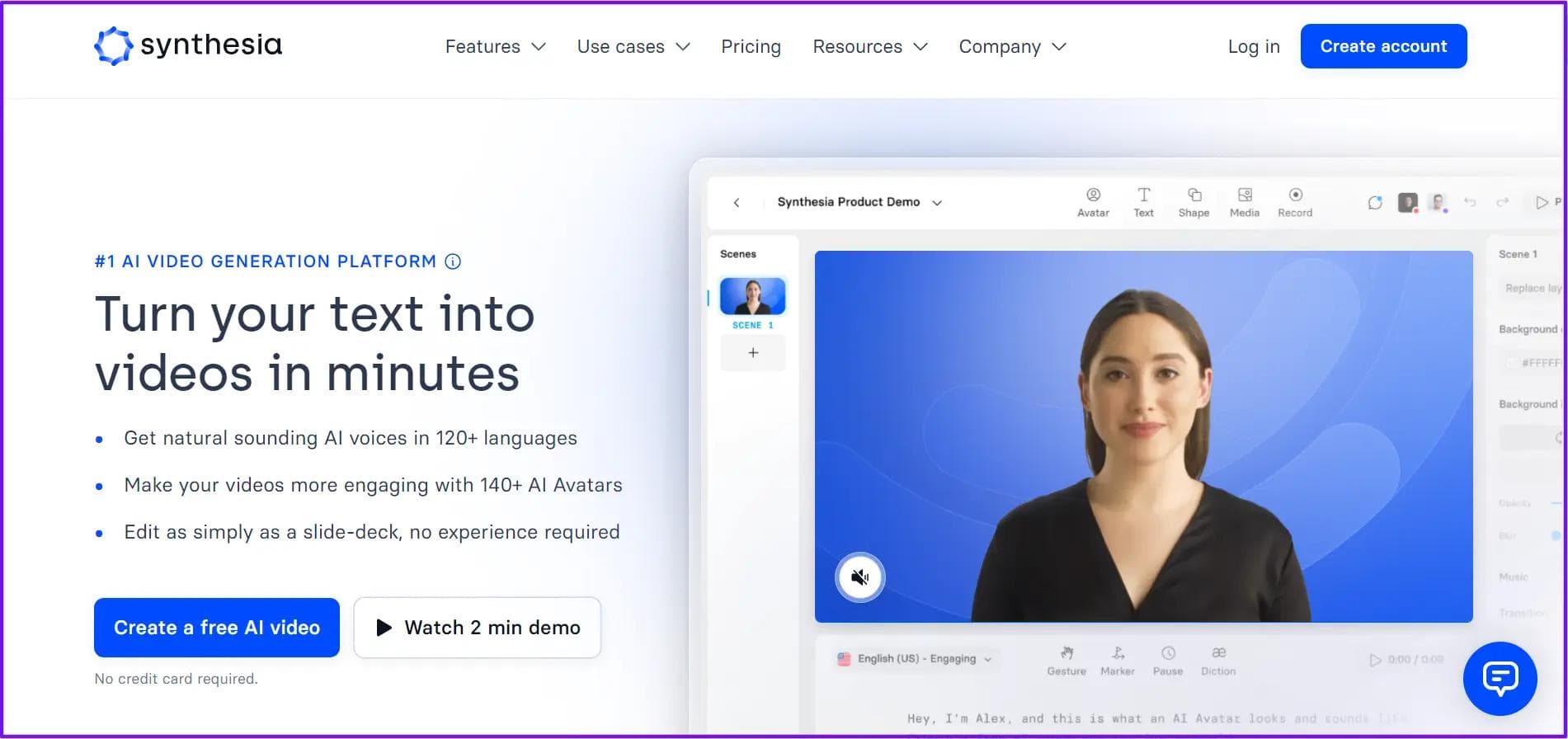Click the info icon beside platform heading
Viewport: 1568px width, 739px height.
click(x=453, y=261)
